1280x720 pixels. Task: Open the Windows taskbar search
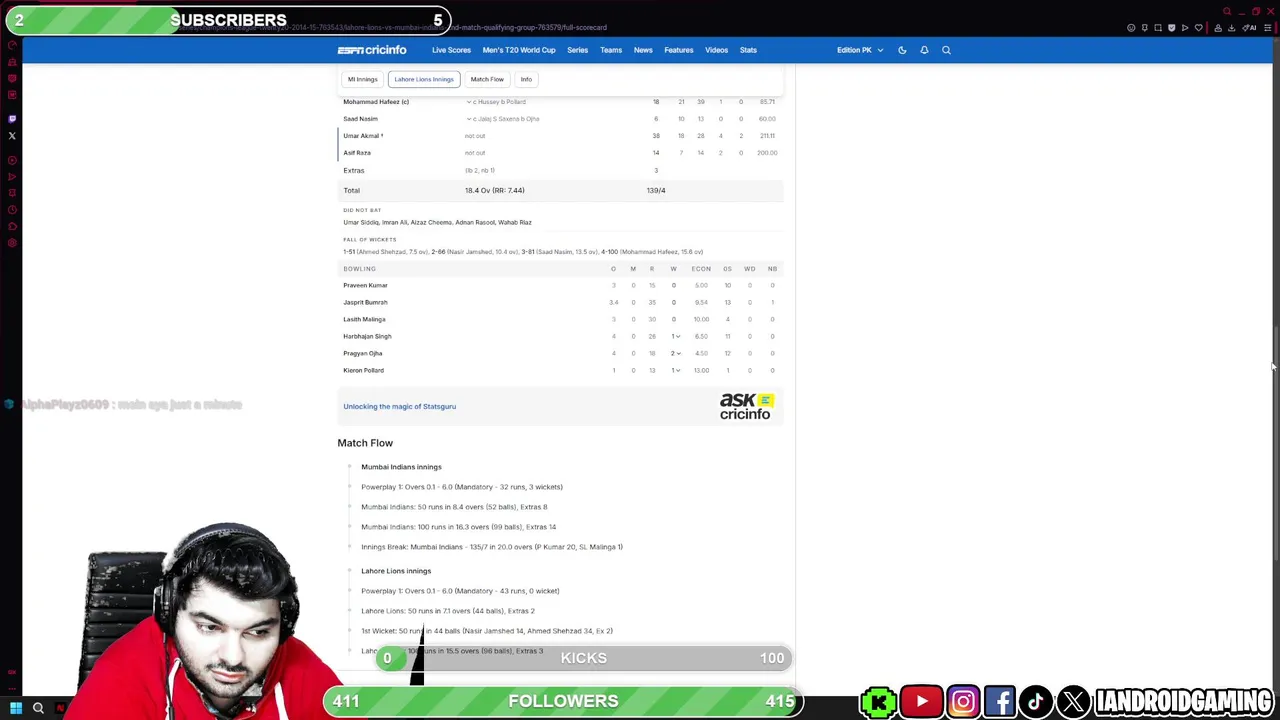tap(38, 708)
